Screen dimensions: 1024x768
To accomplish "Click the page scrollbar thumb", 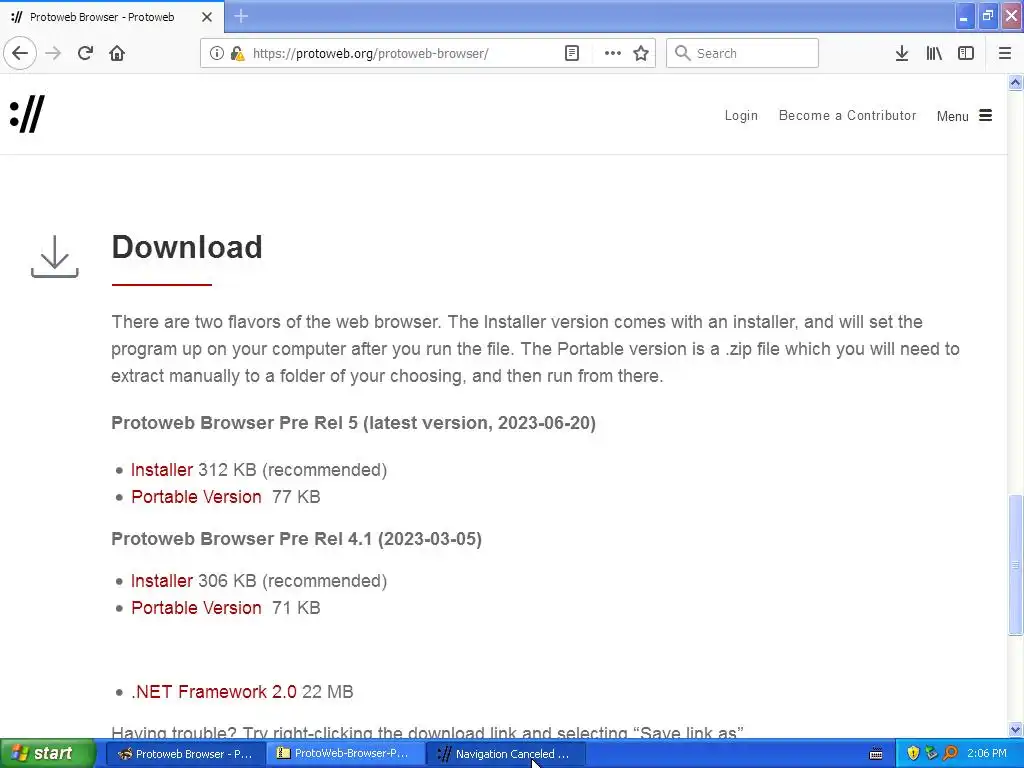I will pos(1015,565).
